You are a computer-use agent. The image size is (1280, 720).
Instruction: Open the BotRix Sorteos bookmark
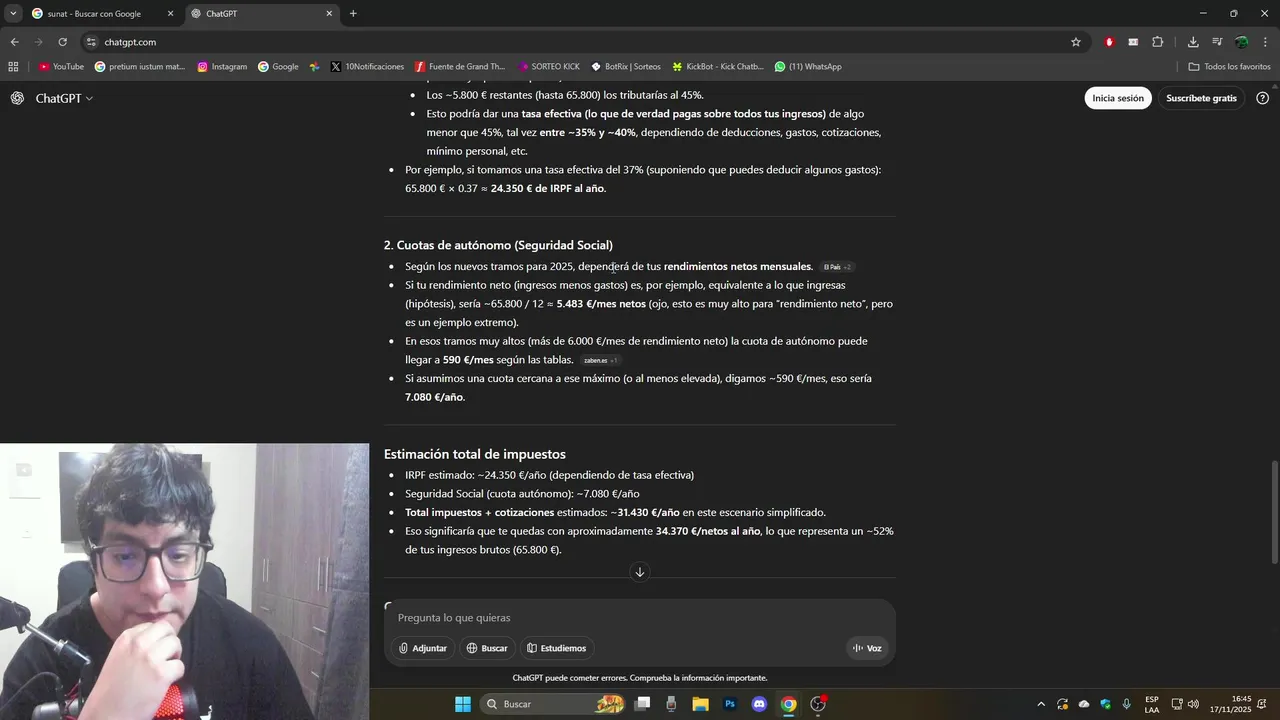tap(626, 67)
